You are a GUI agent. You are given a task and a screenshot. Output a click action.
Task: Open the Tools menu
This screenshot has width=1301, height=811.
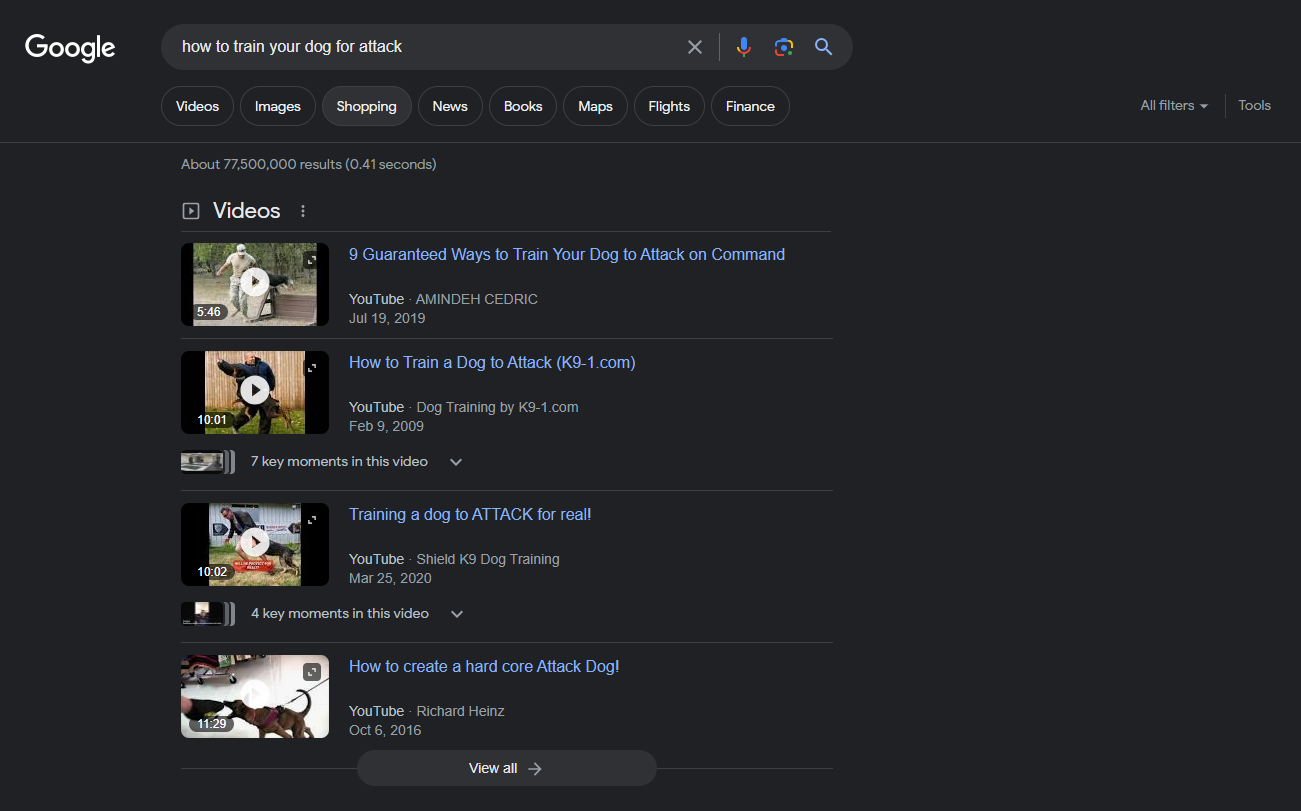(x=1254, y=105)
